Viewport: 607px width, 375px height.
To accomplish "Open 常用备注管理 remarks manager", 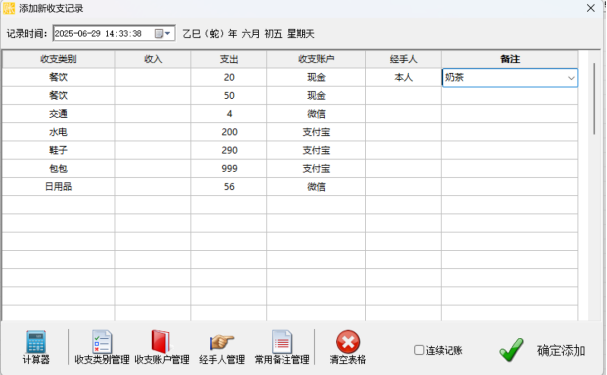I will [282, 347].
